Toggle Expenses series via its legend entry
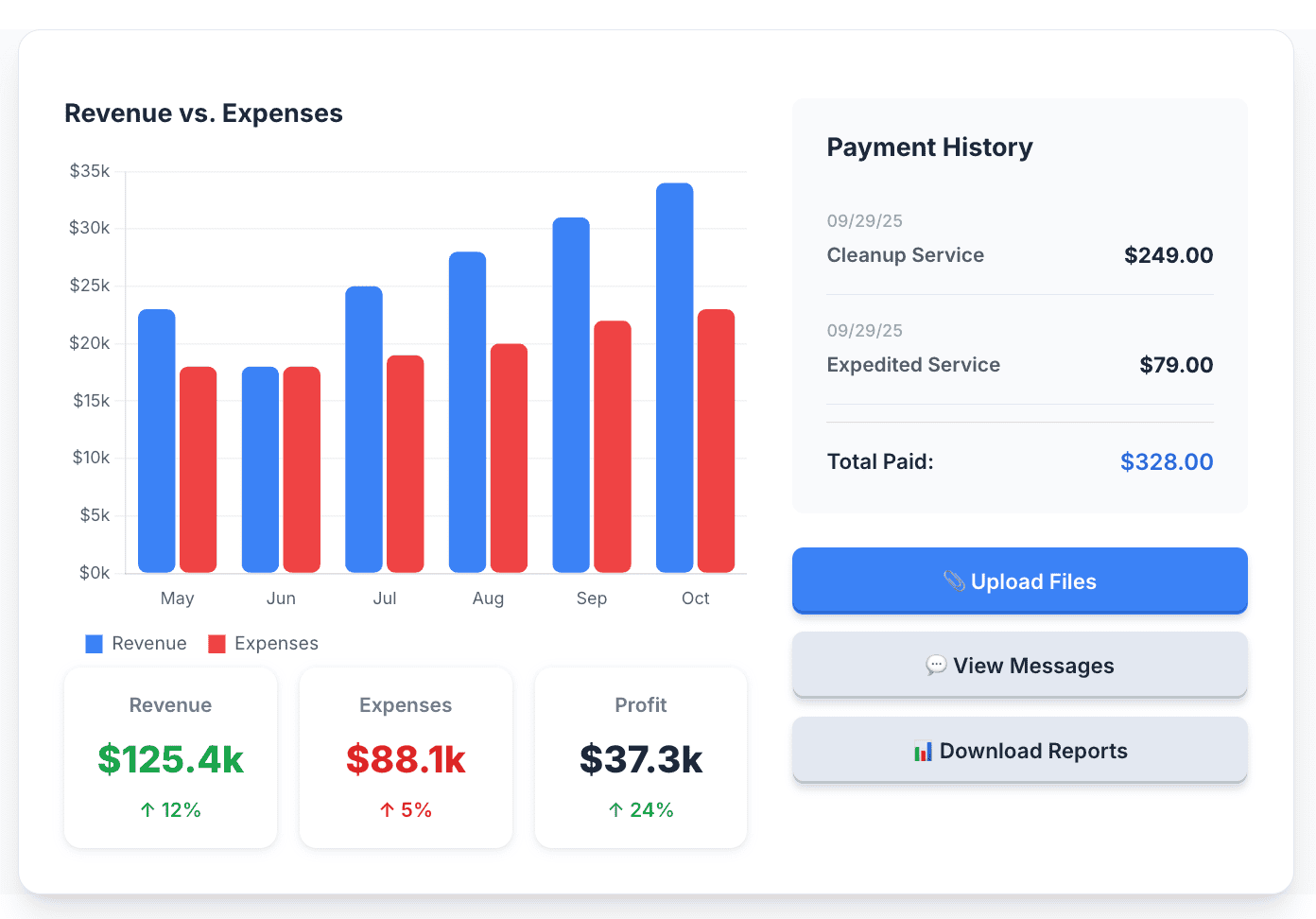Image resolution: width=1316 pixels, height=919 pixels. pos(263,643)
